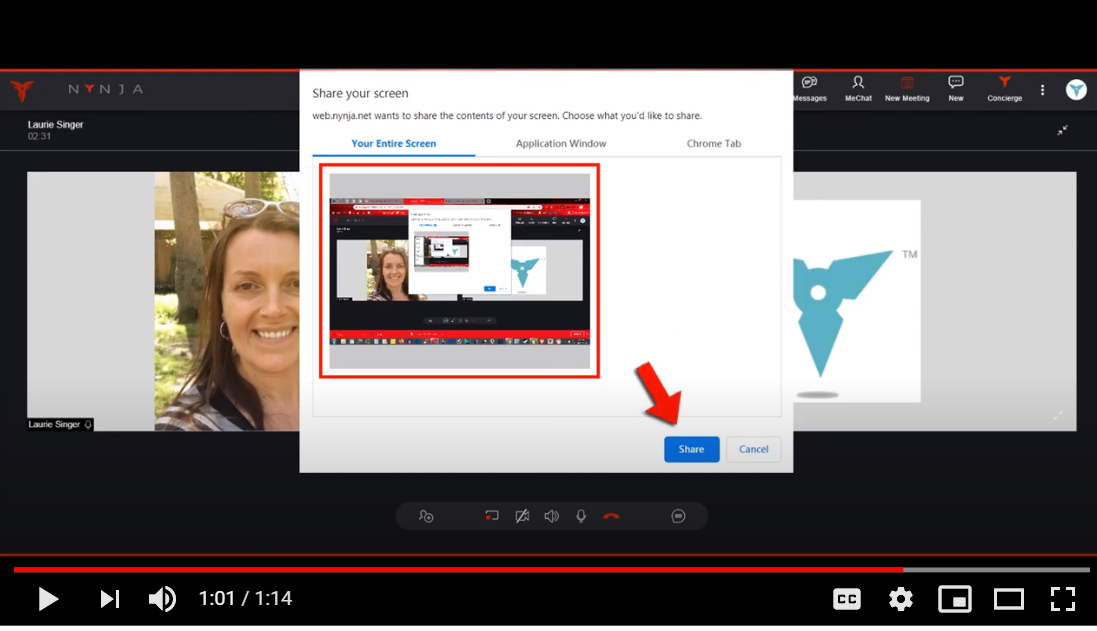
Task: Open MeChat in the navigation bar
Action: pos(857,90)
